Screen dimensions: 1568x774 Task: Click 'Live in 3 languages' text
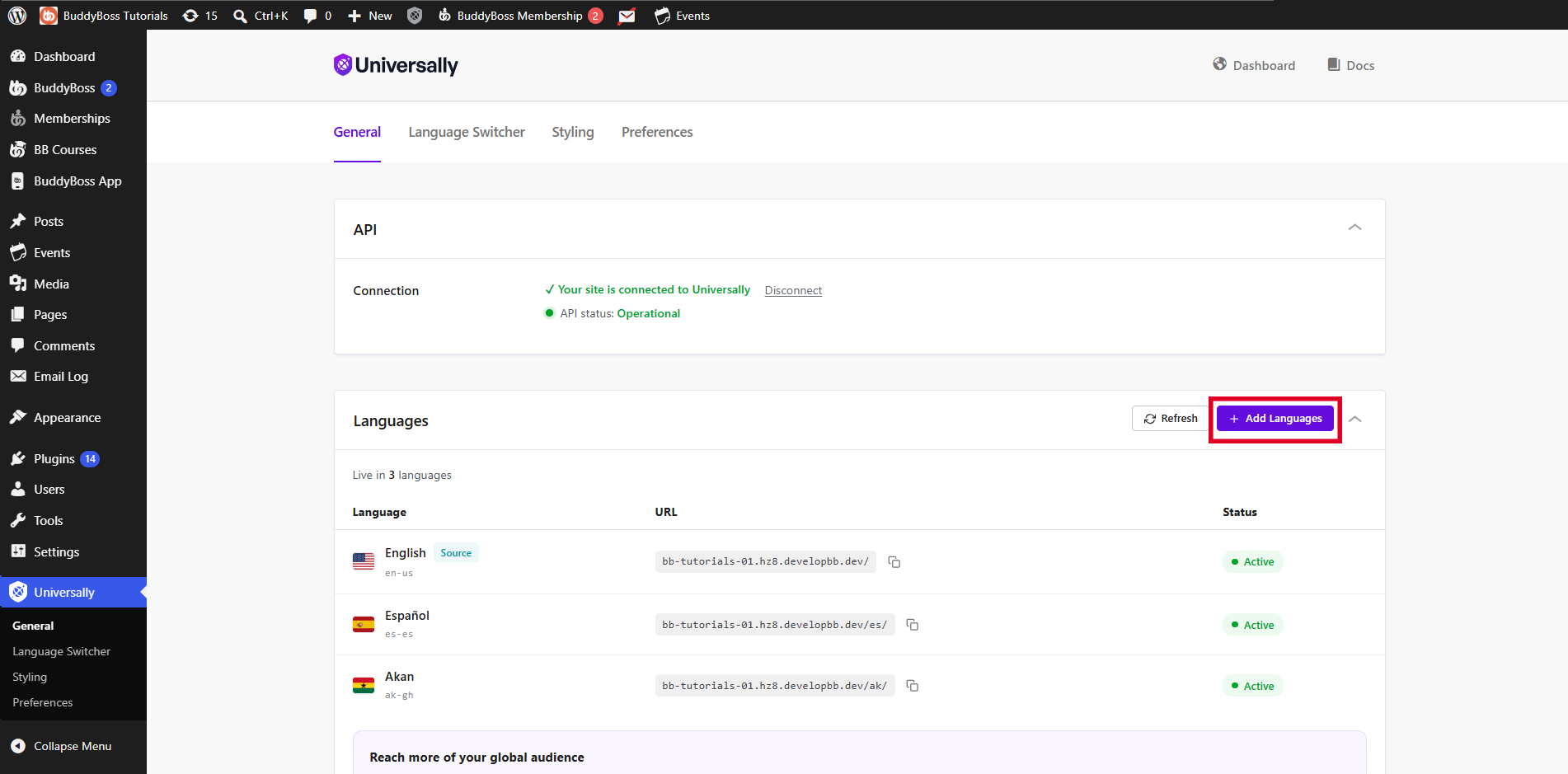click(401, 475)
